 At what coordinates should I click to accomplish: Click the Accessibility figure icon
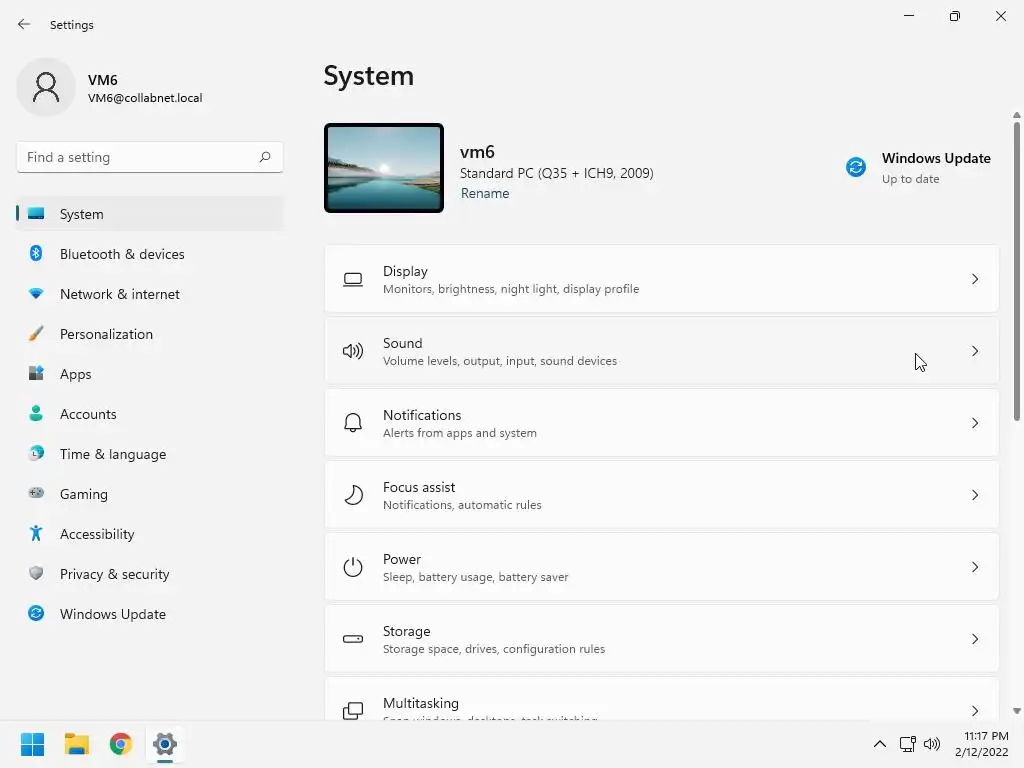point(36,534)
